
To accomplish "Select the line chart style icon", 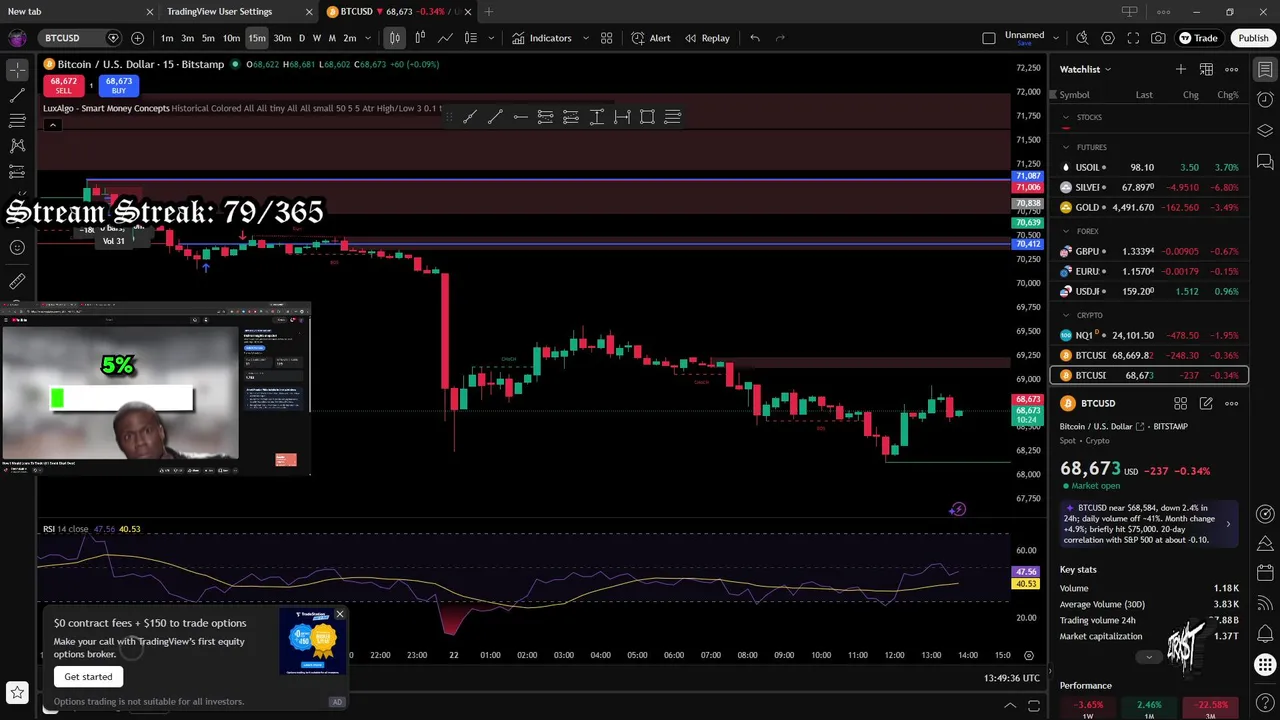I will pos(445,38).
